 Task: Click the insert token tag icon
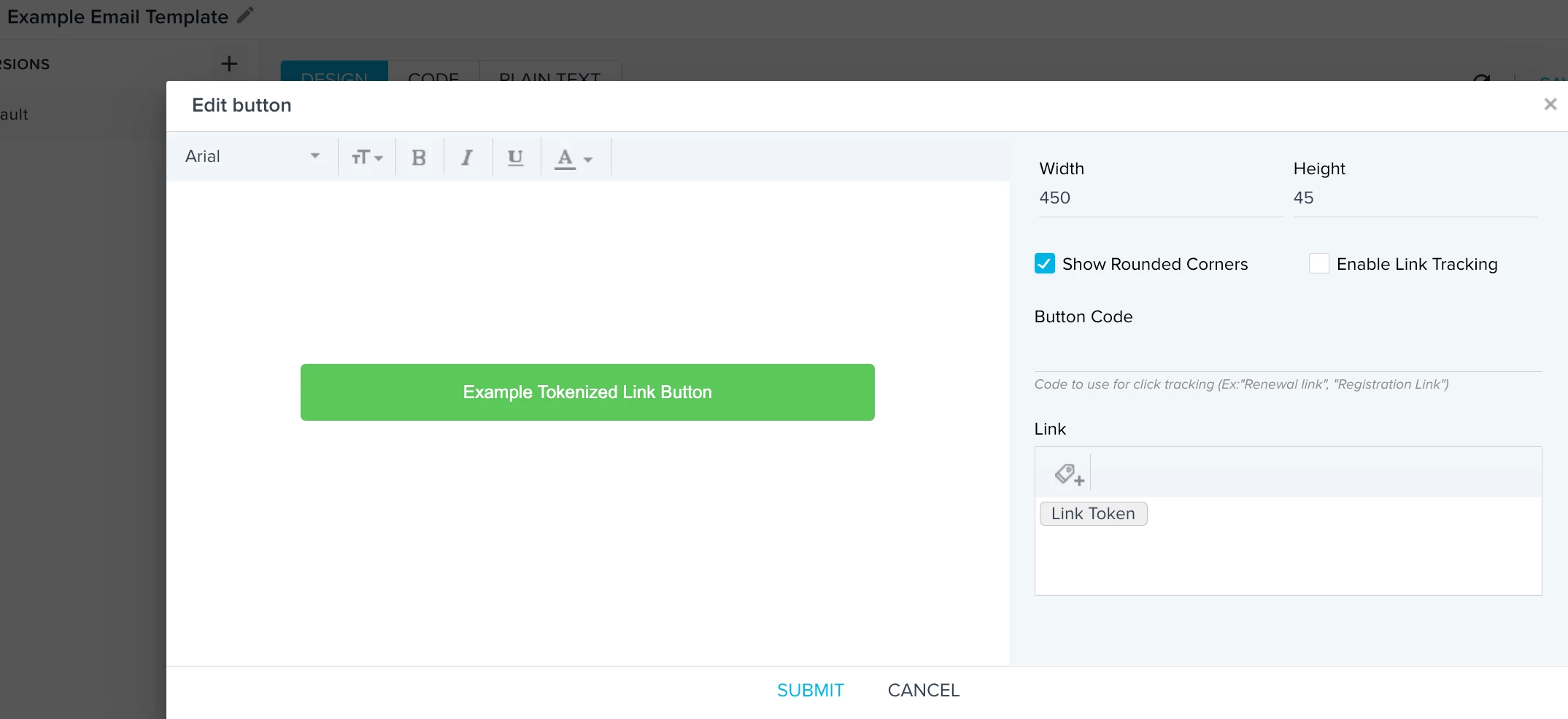1069,475
